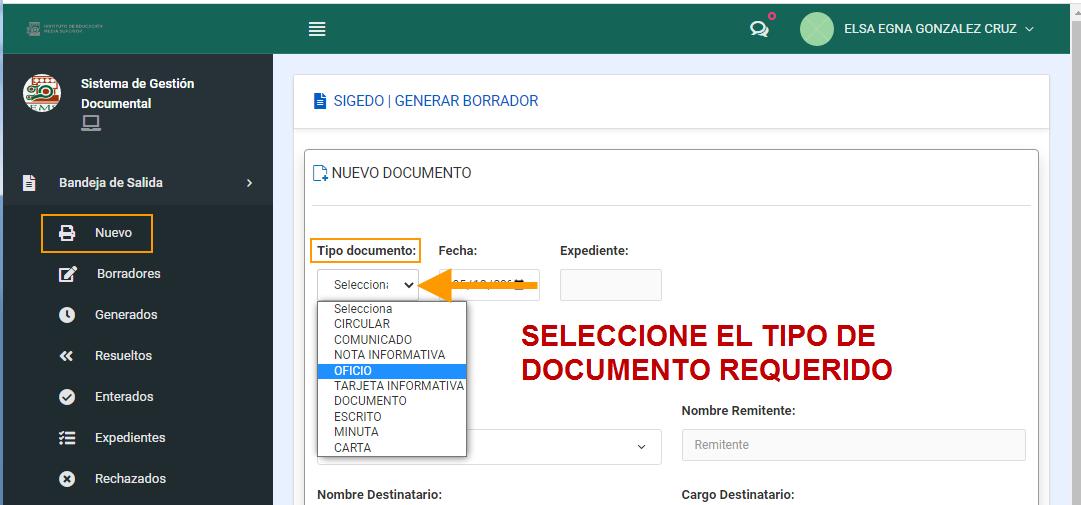The image size is (1081, 505).
Task: Select TARJETA INFORMATIVA document type
Action: pyautogui.click(x=392, y=386)
